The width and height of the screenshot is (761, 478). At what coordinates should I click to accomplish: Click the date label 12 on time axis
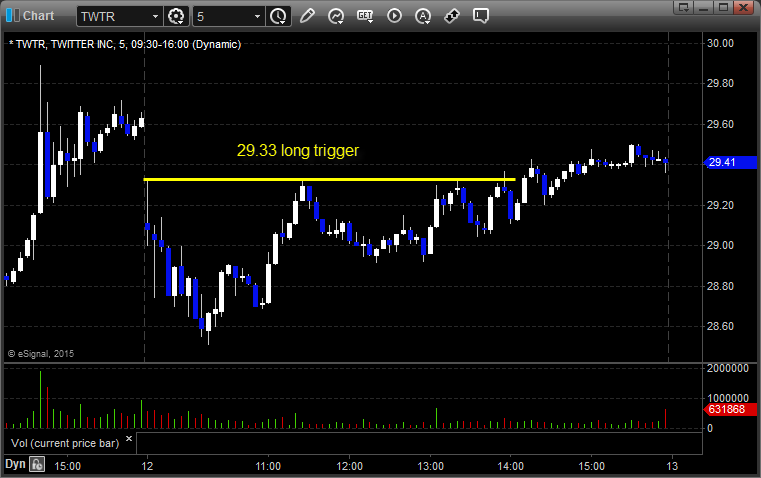[x=147, y=466]
